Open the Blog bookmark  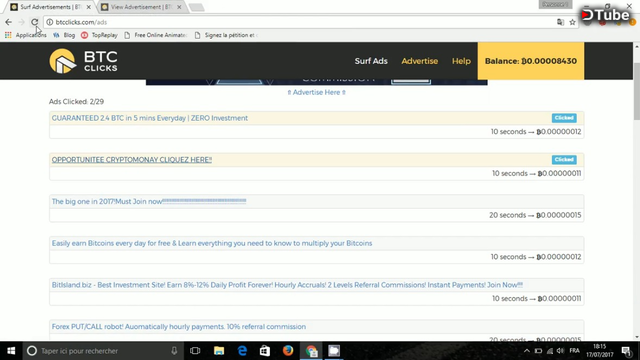pyautogui.click(x=64, y=35)
